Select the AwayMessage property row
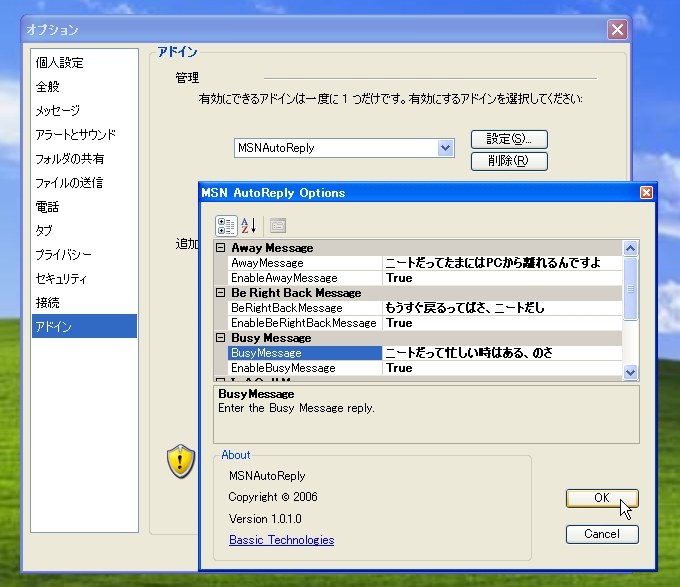This screenshot has width=680, height=587. [x=425, y=263]
